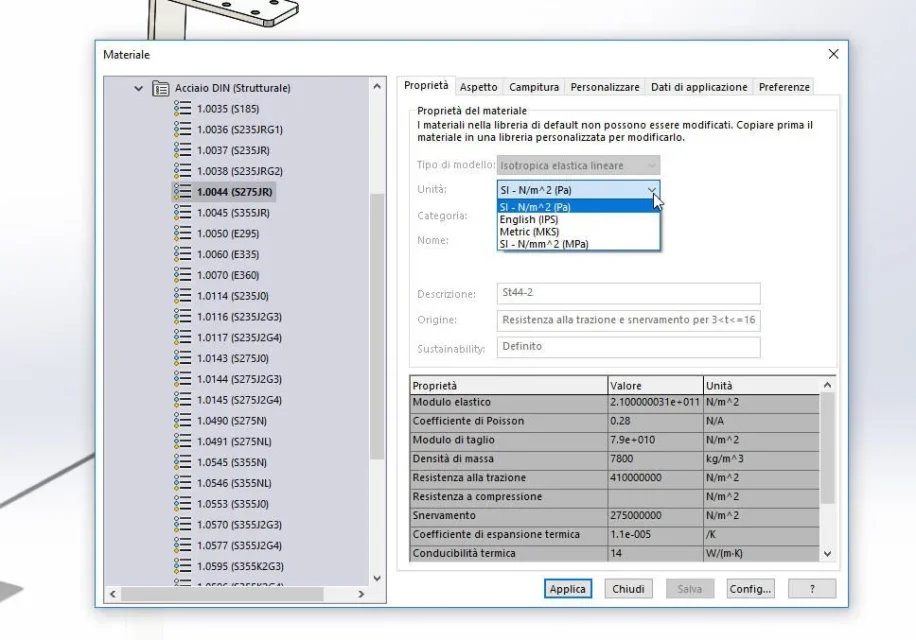Close the Materiale dialog with X

(834, 54)
